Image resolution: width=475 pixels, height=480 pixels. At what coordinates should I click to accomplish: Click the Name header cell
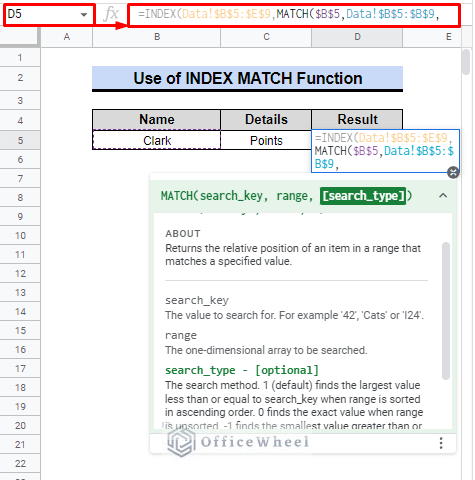tap(157, 120)
